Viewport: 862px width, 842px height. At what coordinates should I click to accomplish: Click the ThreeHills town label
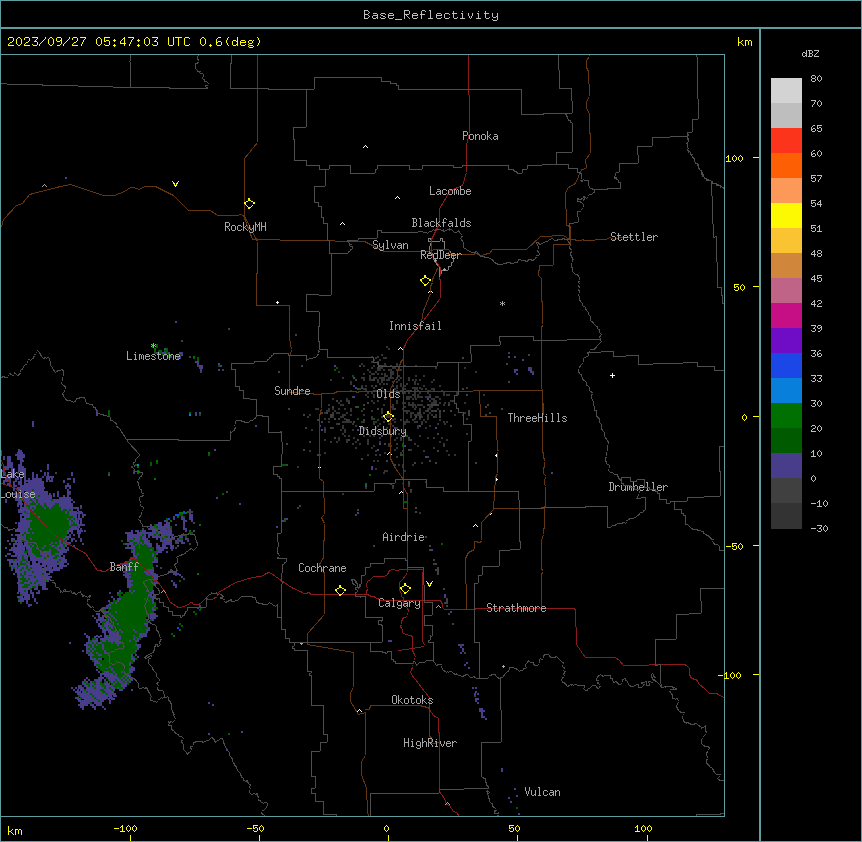coord(537,418)
